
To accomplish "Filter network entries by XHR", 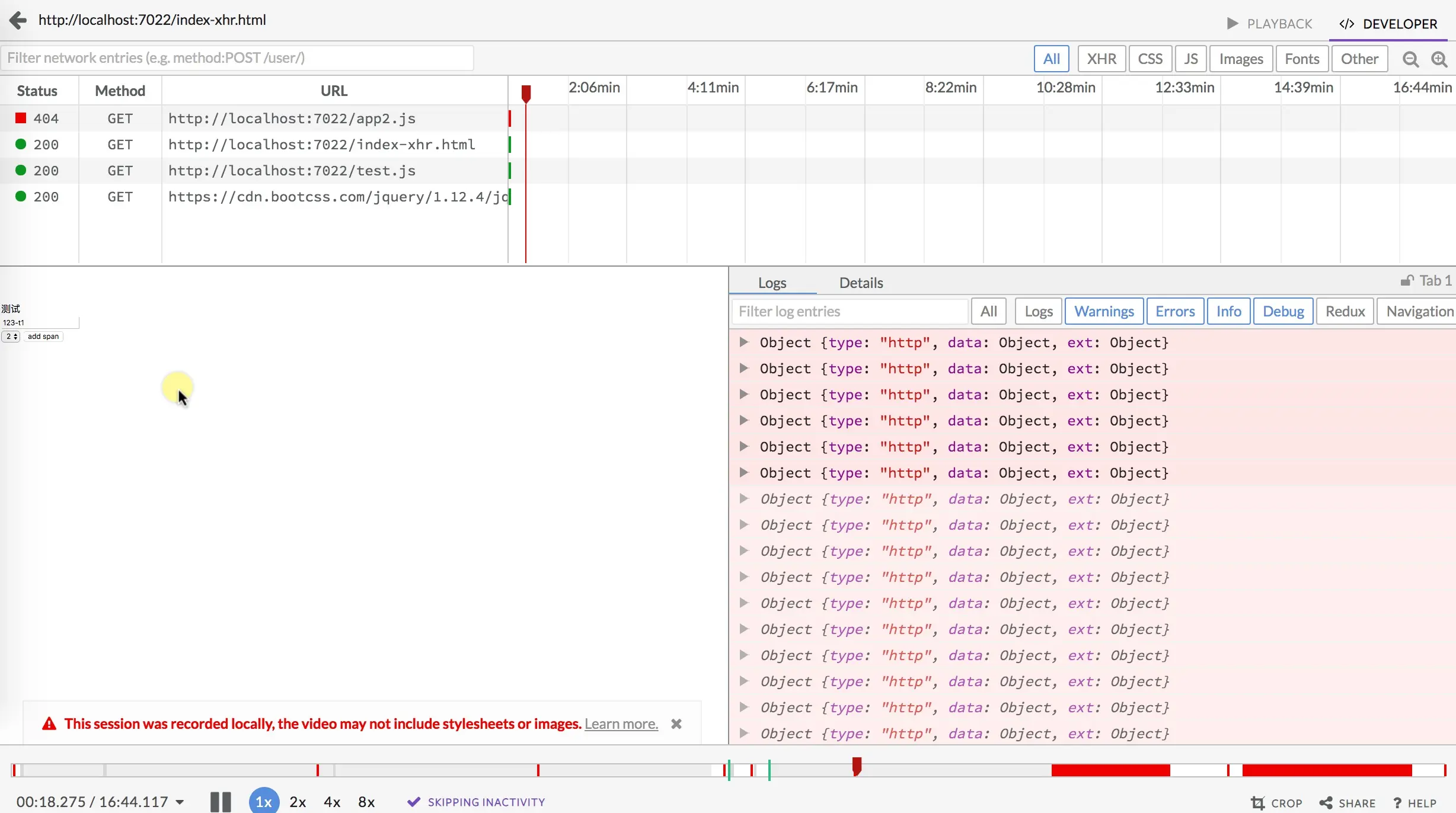I will (x=1101, y=59).
